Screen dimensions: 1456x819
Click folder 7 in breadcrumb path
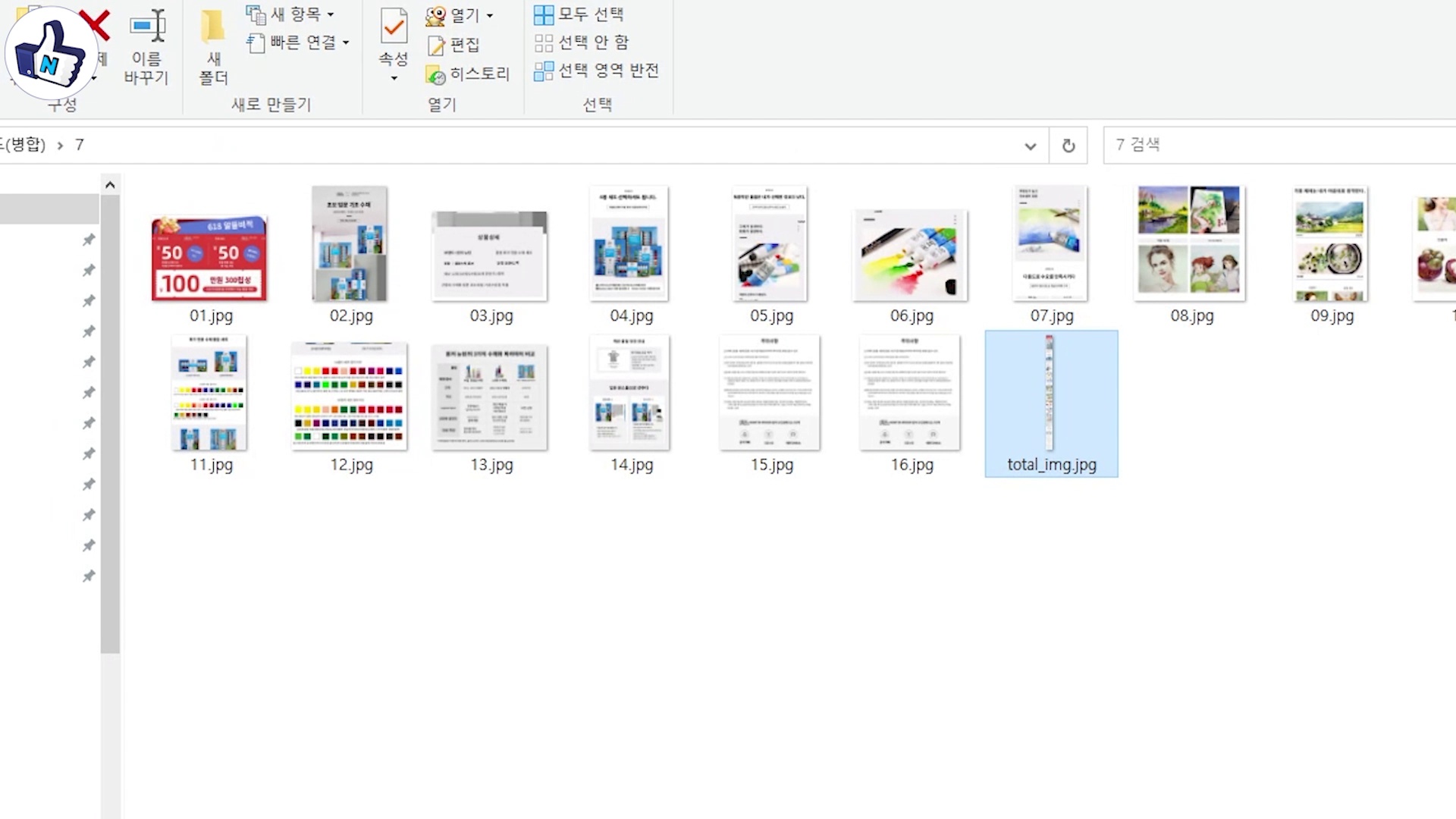point(80,145)
